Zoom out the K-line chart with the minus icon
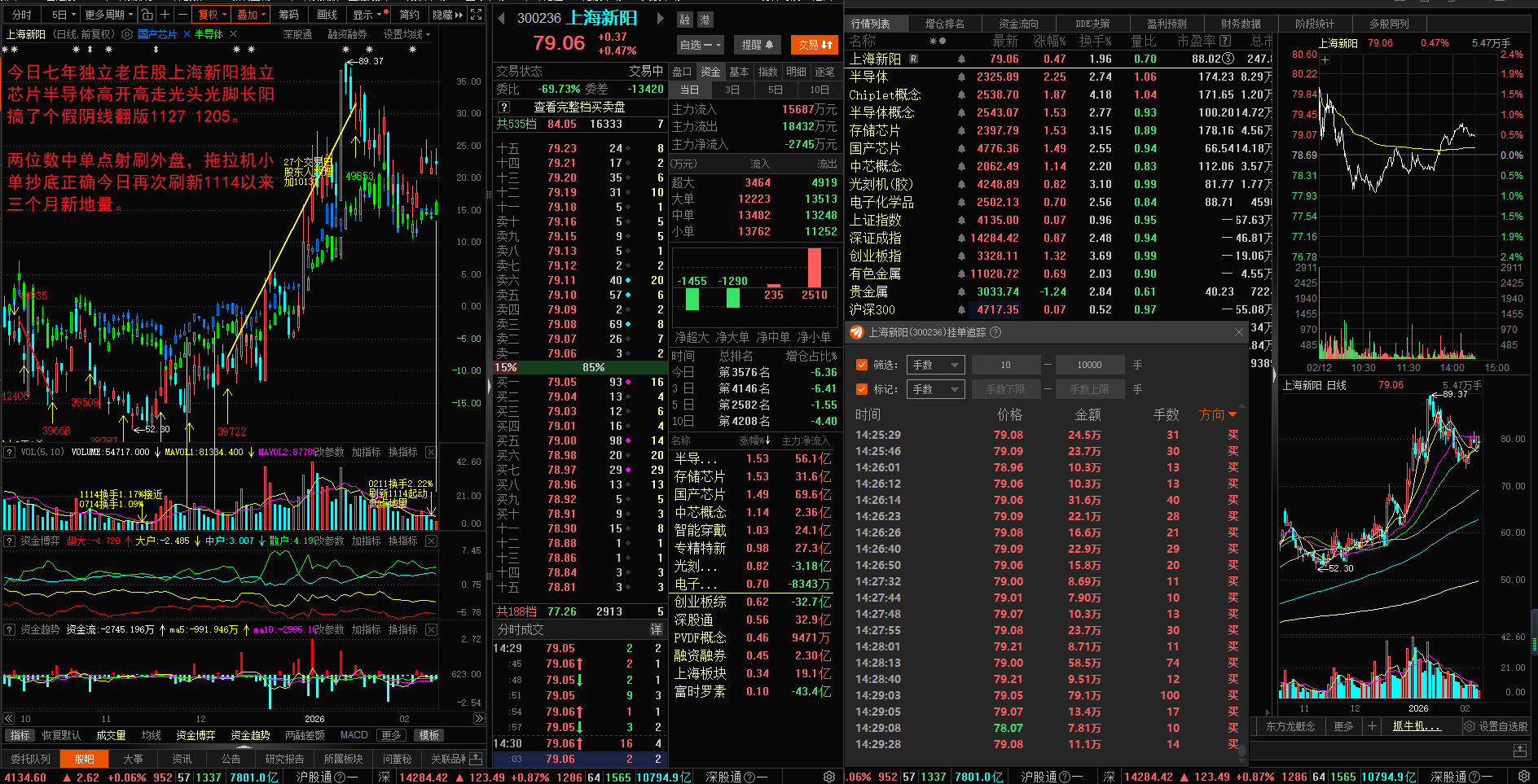The height and width of the screenshot is (784, 1538). pyautogui.click(x=182, y=15)
